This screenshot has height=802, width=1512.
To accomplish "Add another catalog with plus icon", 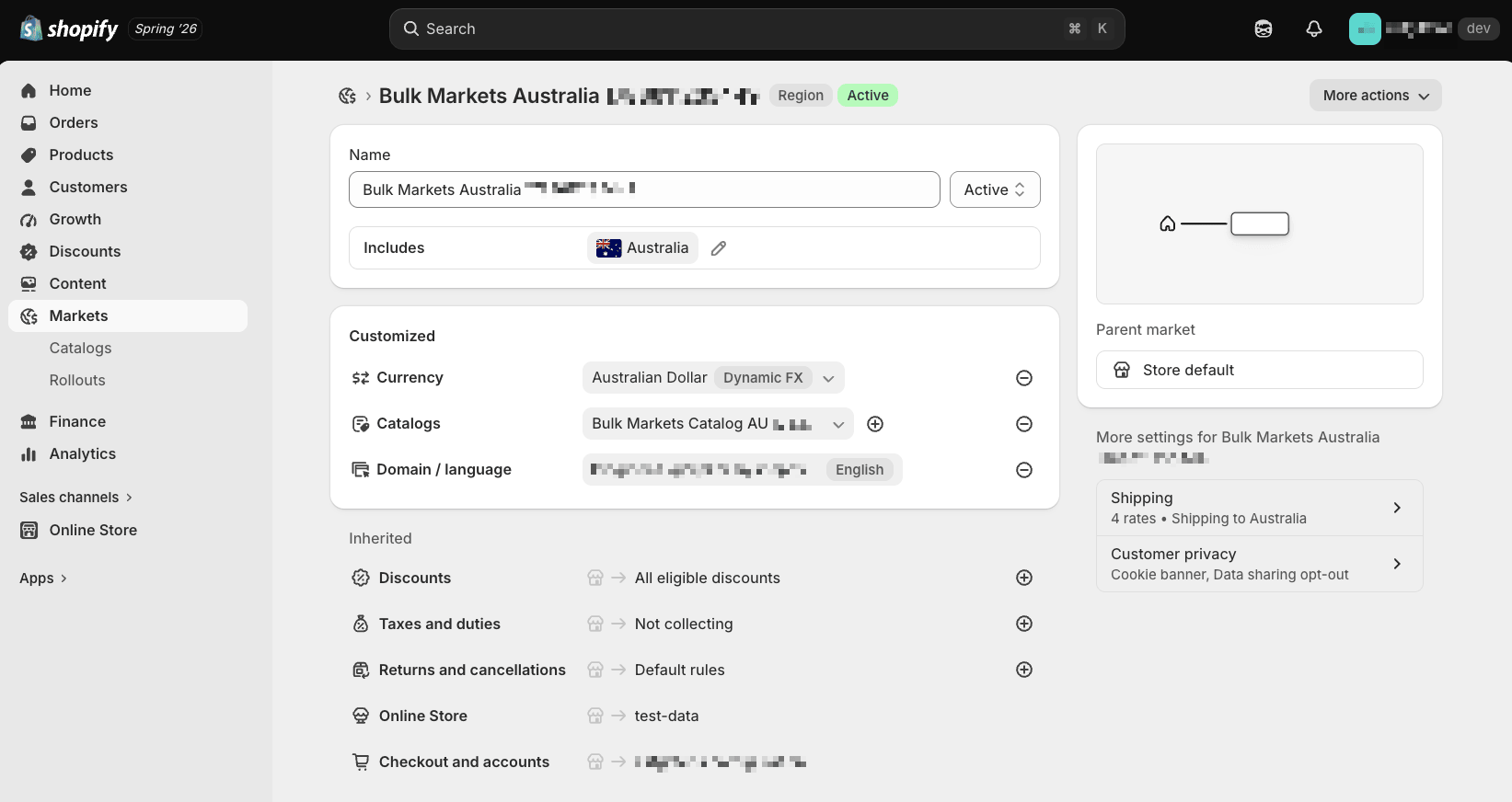I will [x=875, y=424].
